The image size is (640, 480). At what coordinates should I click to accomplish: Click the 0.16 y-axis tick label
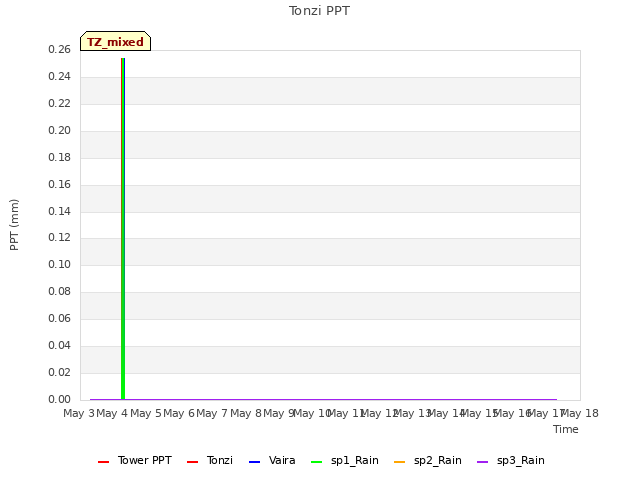pyautogui.click(x=59, y=184)
